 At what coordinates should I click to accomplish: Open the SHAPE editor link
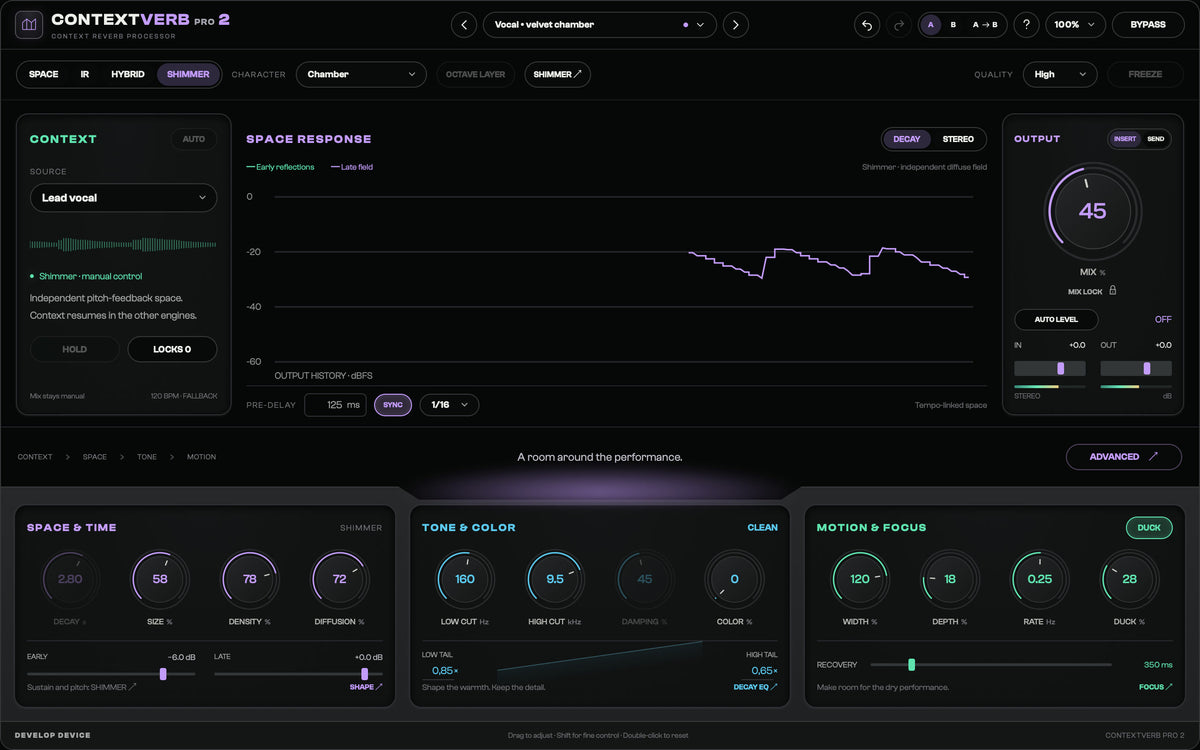(x=365, y=687)
